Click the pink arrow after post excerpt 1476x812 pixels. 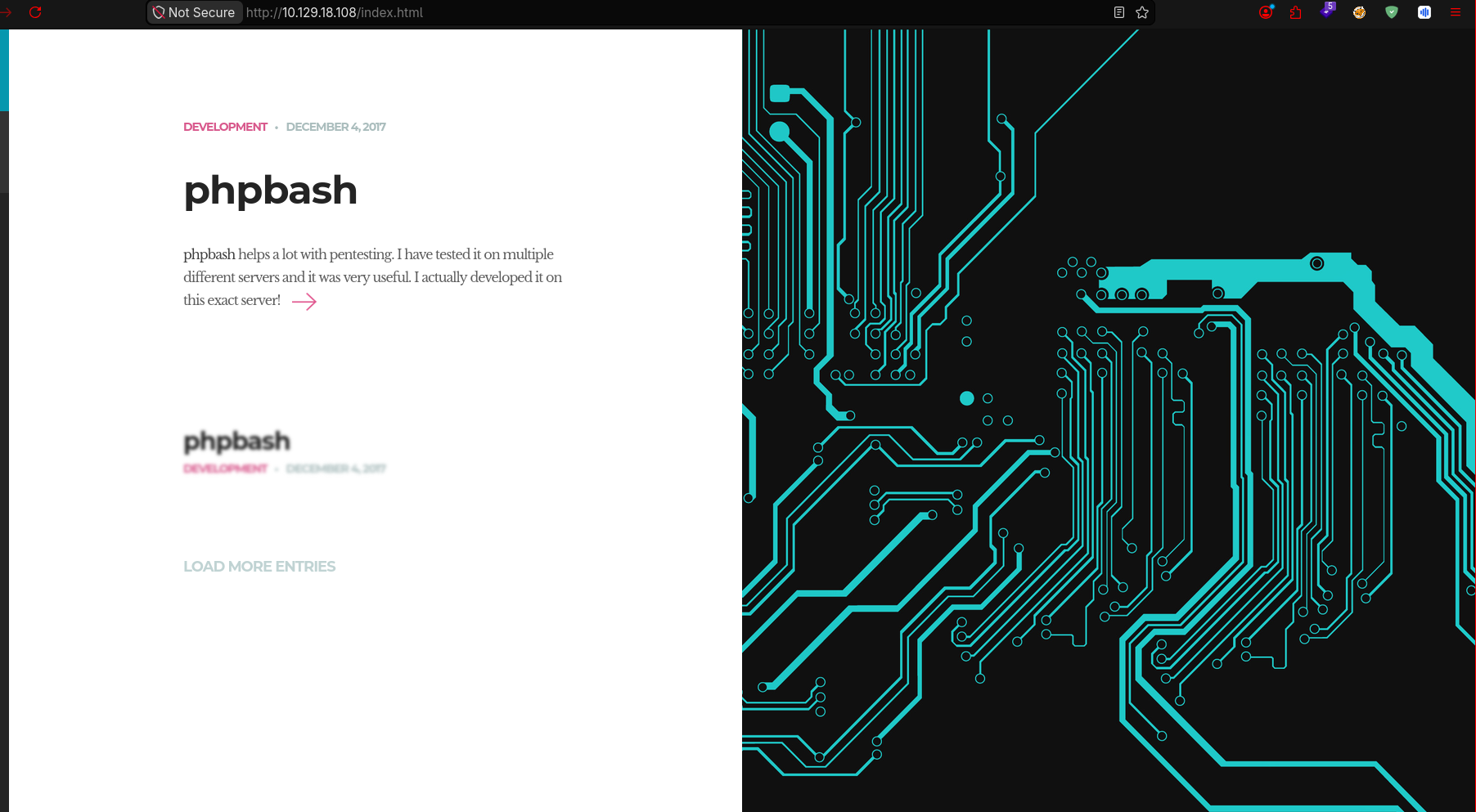point(304,302)
